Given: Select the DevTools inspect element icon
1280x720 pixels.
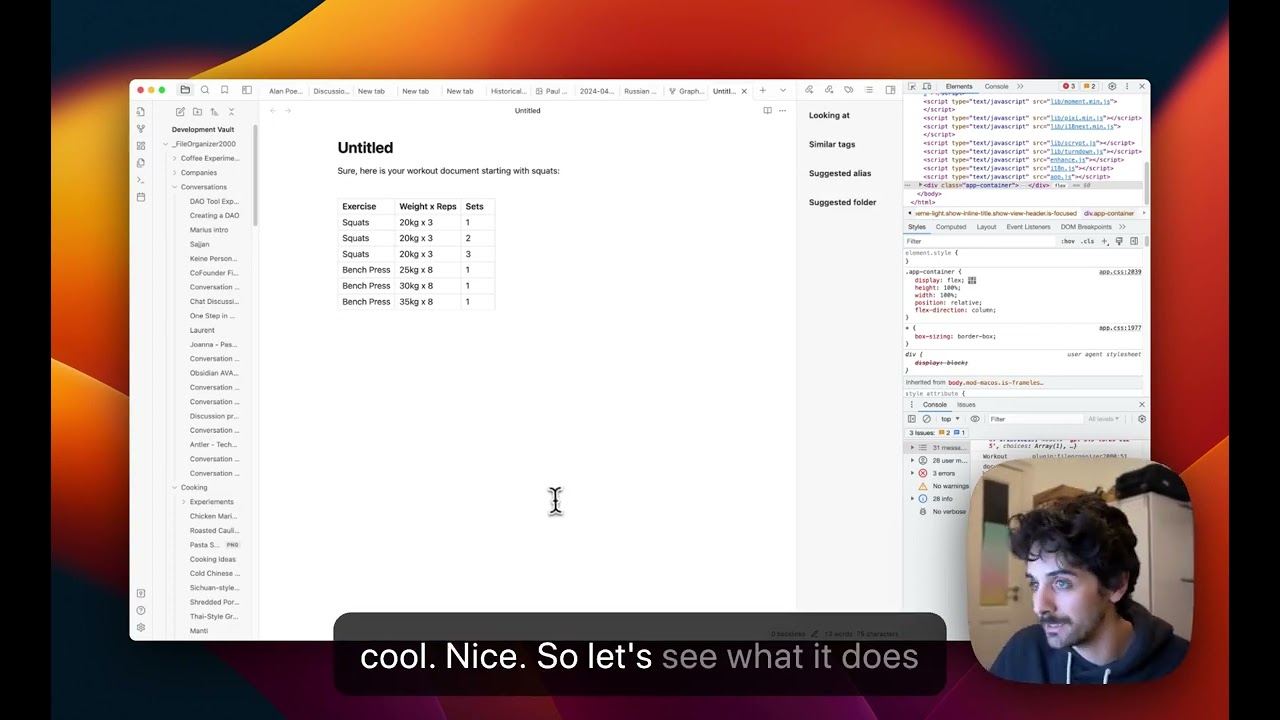Looking at the screenshot, I should click(x=912, y=87).
